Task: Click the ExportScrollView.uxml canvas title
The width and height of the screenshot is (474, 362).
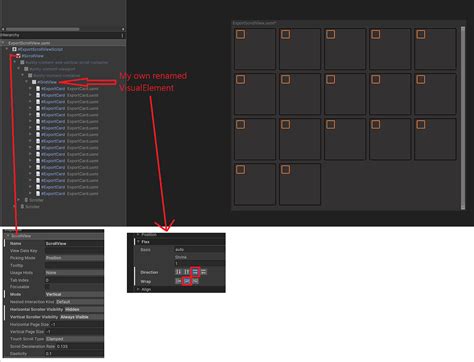Action: tap(254, 23)
